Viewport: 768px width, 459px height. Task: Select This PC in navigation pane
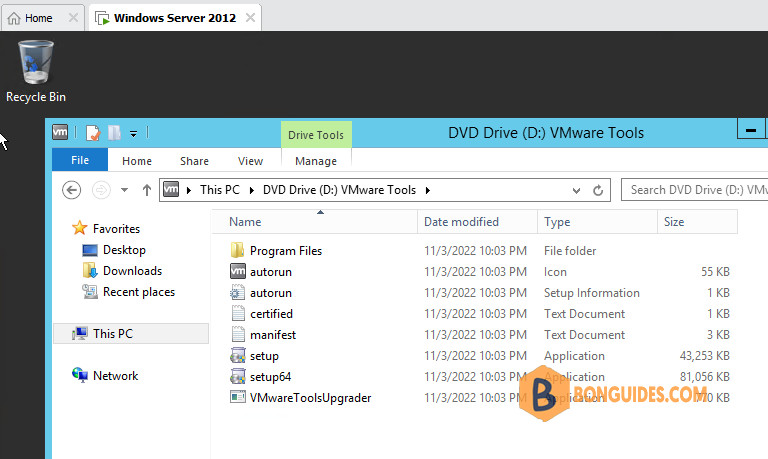(131, 334)
